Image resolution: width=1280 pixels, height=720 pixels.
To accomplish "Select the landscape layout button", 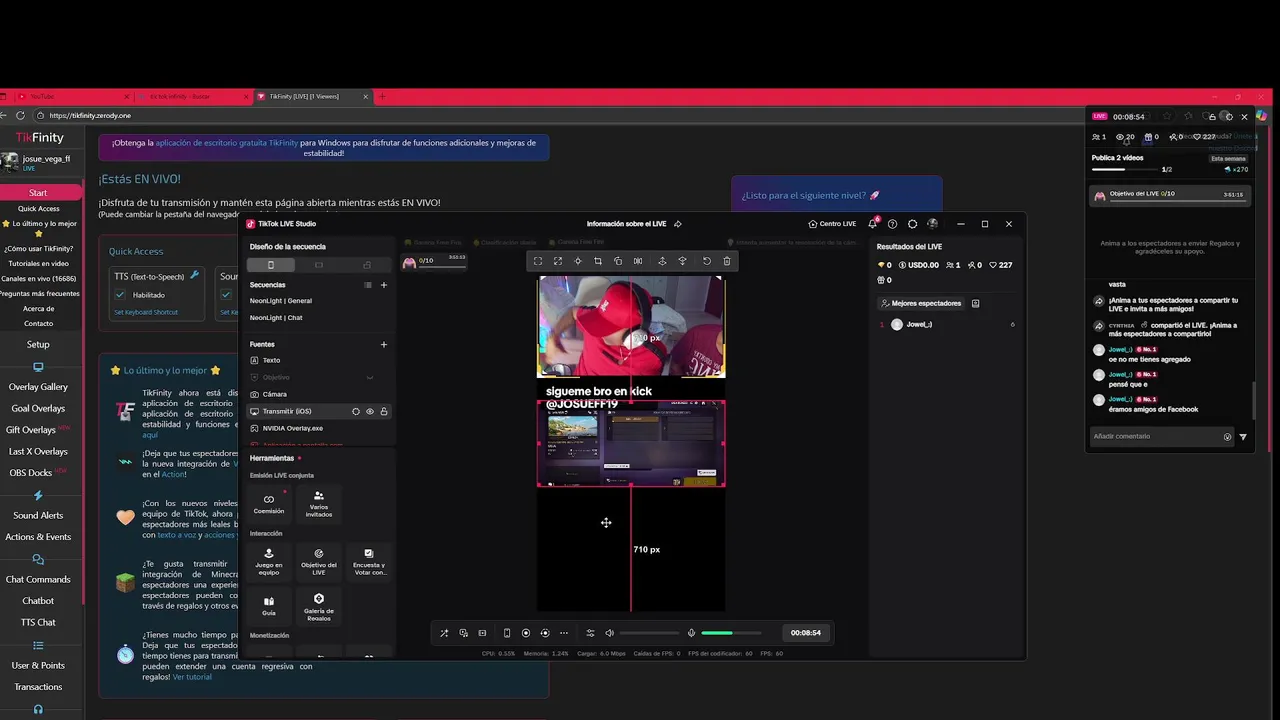I will [x=319, y=265].
